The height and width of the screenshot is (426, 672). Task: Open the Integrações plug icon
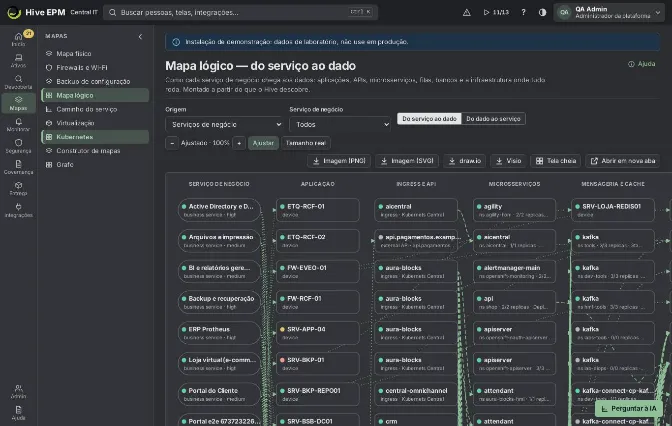(18, 210)
